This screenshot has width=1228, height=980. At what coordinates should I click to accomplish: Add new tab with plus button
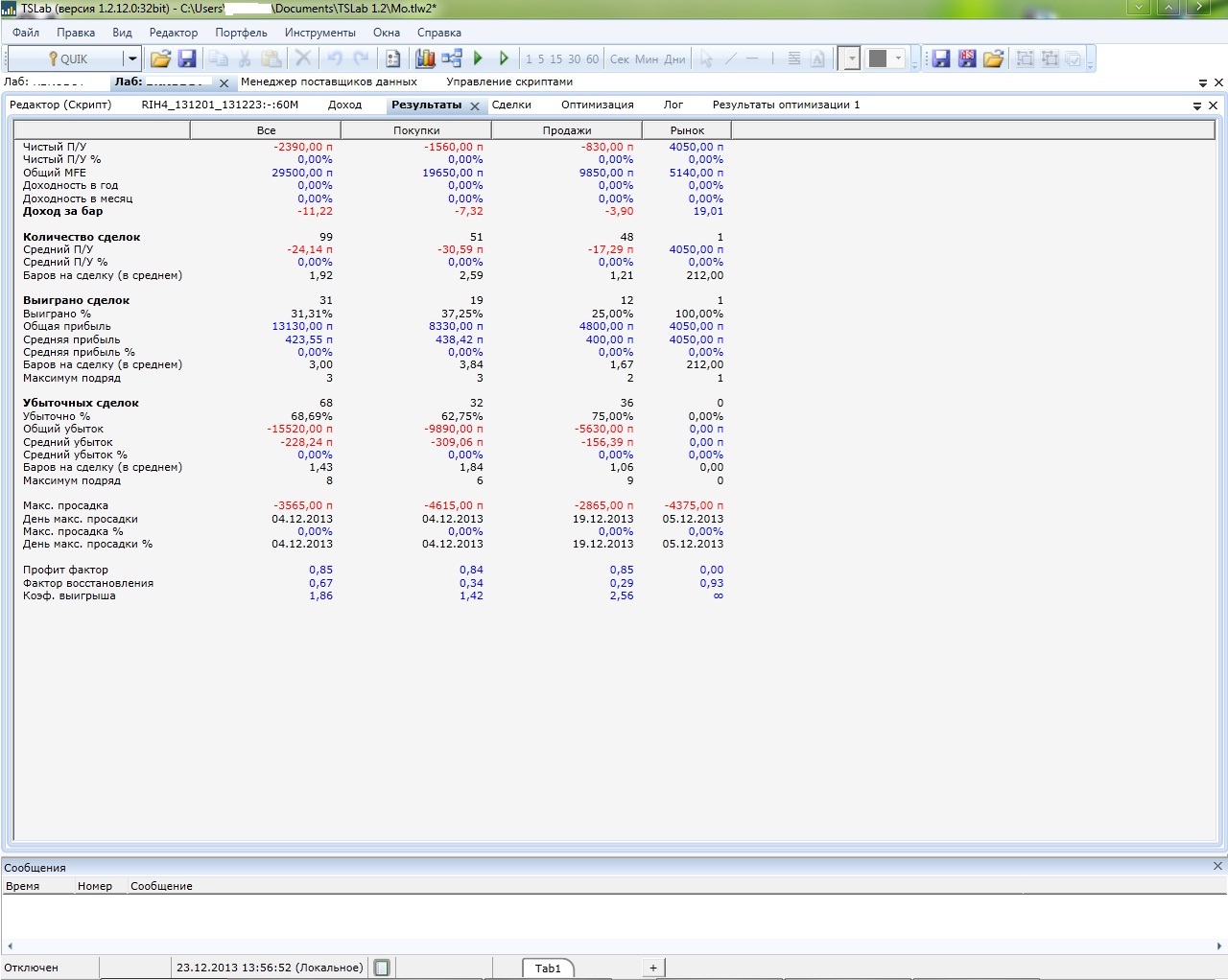653,968
